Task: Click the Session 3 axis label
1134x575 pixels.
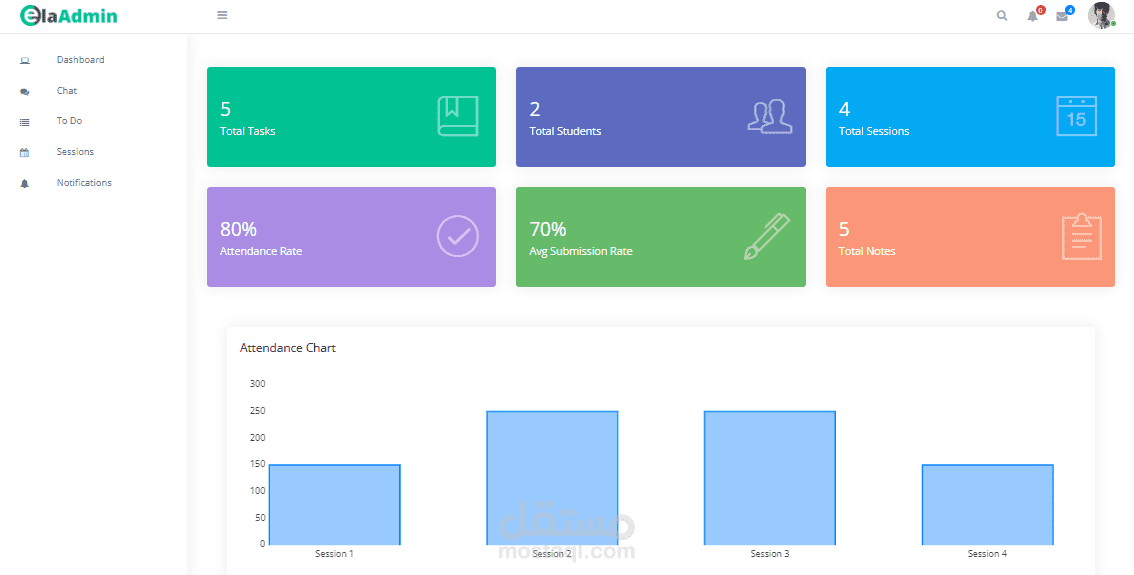Action: click(770, 554)
